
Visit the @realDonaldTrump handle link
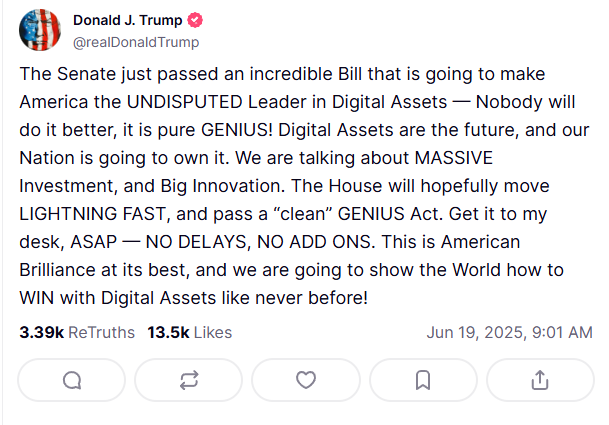click(x=136, y=42)
